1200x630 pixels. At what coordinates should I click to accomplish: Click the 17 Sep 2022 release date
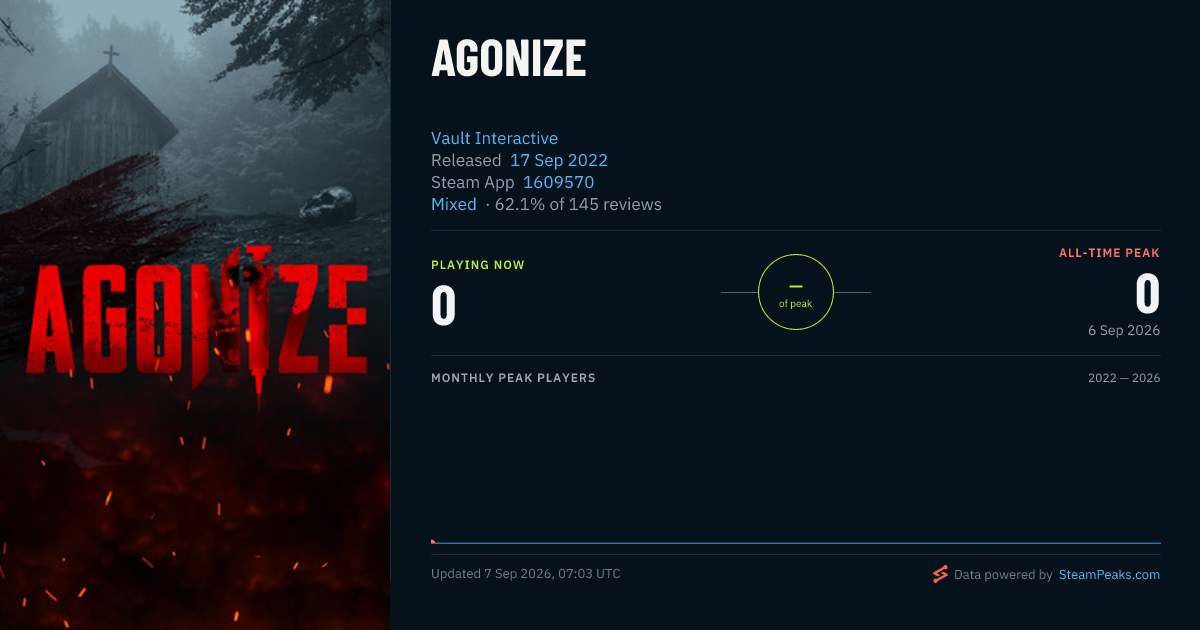click(559, 160)
